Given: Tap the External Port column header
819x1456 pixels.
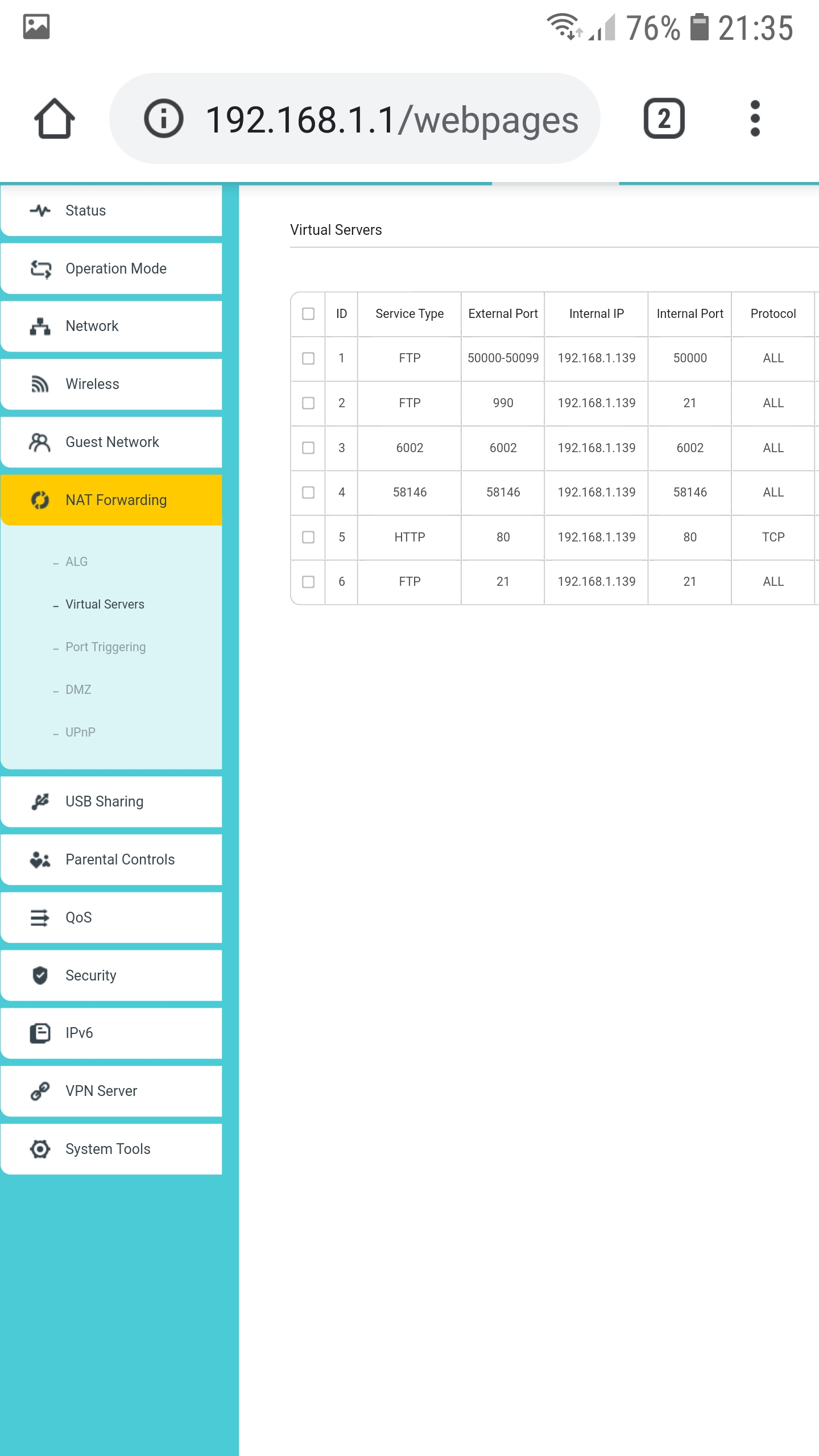Looking at the screenshot, I should click(x=503, y=314).
